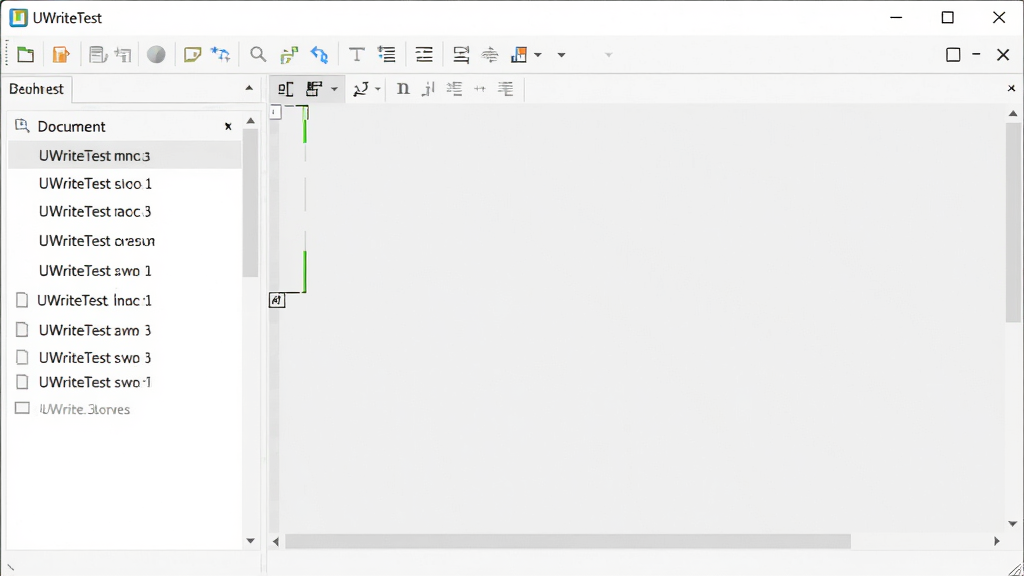Minimize the inner document window
This screenshot has width=1024, height=576.
[976, 54]
